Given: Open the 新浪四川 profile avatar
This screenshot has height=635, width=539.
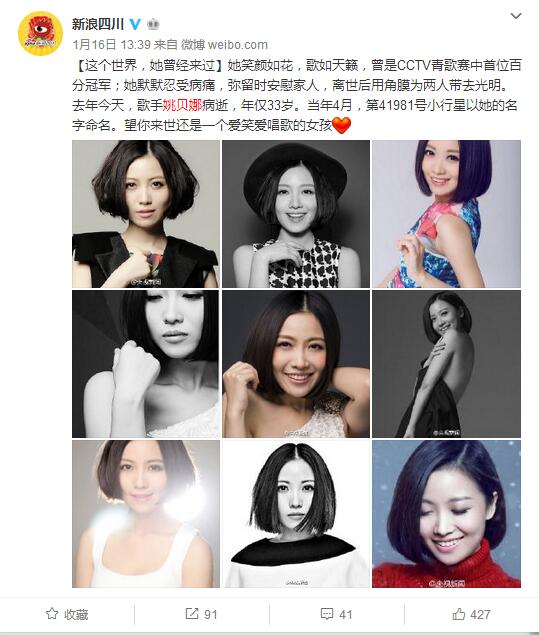Looking at the screenshot, I should [40, 33].
